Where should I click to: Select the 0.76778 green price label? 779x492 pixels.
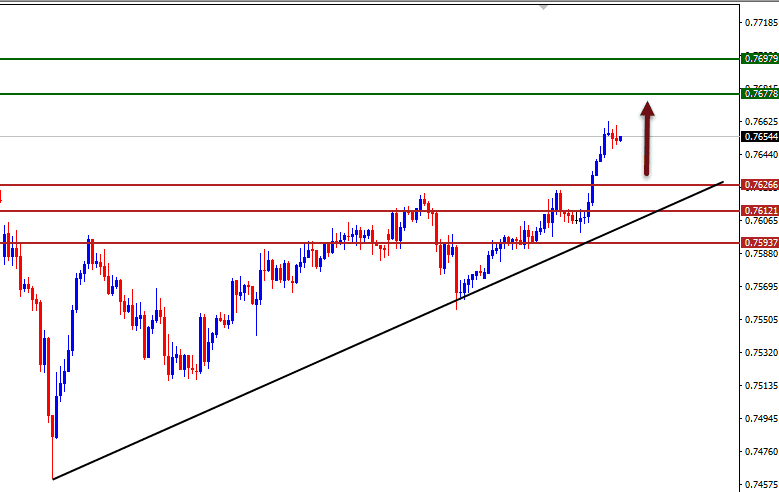(759, 93)
